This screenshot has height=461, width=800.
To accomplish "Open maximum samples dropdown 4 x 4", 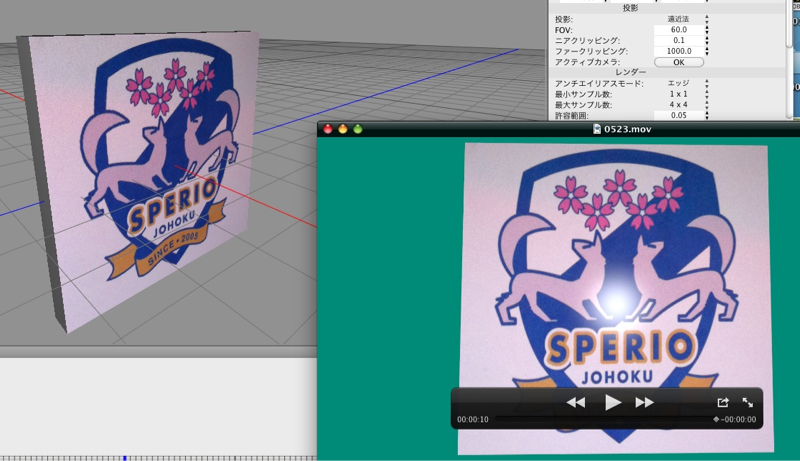I will point(681,105).
